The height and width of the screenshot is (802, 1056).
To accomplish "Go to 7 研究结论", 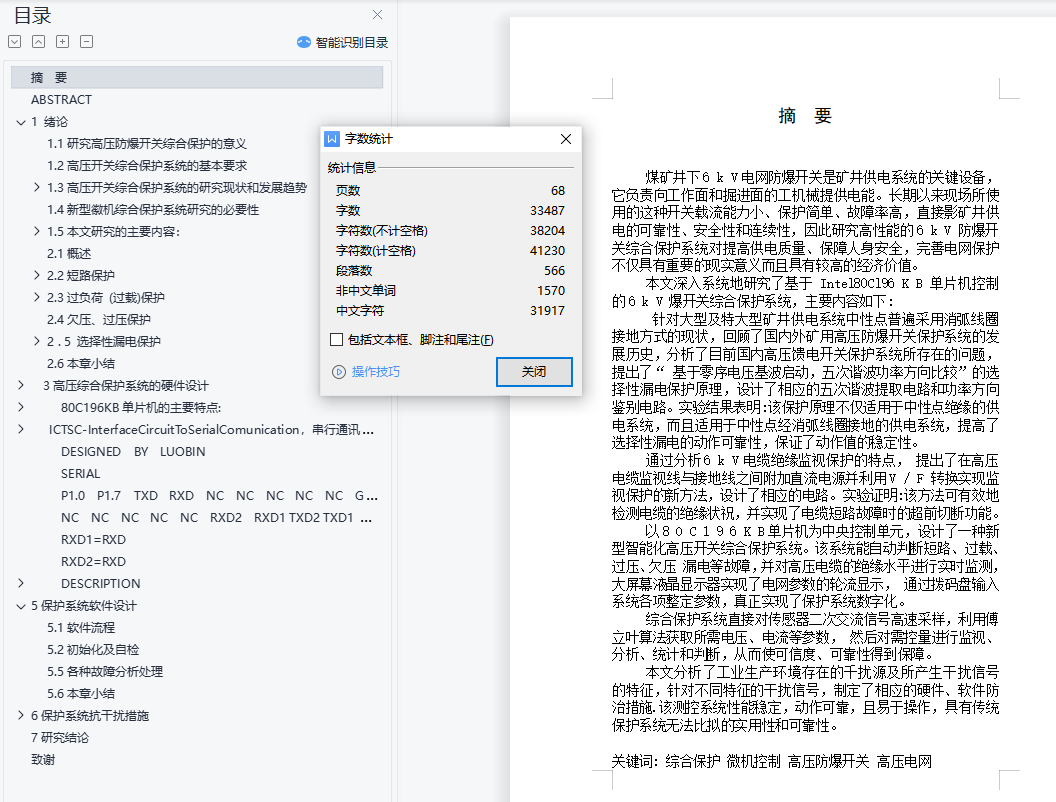I will (x=60, y=737).
